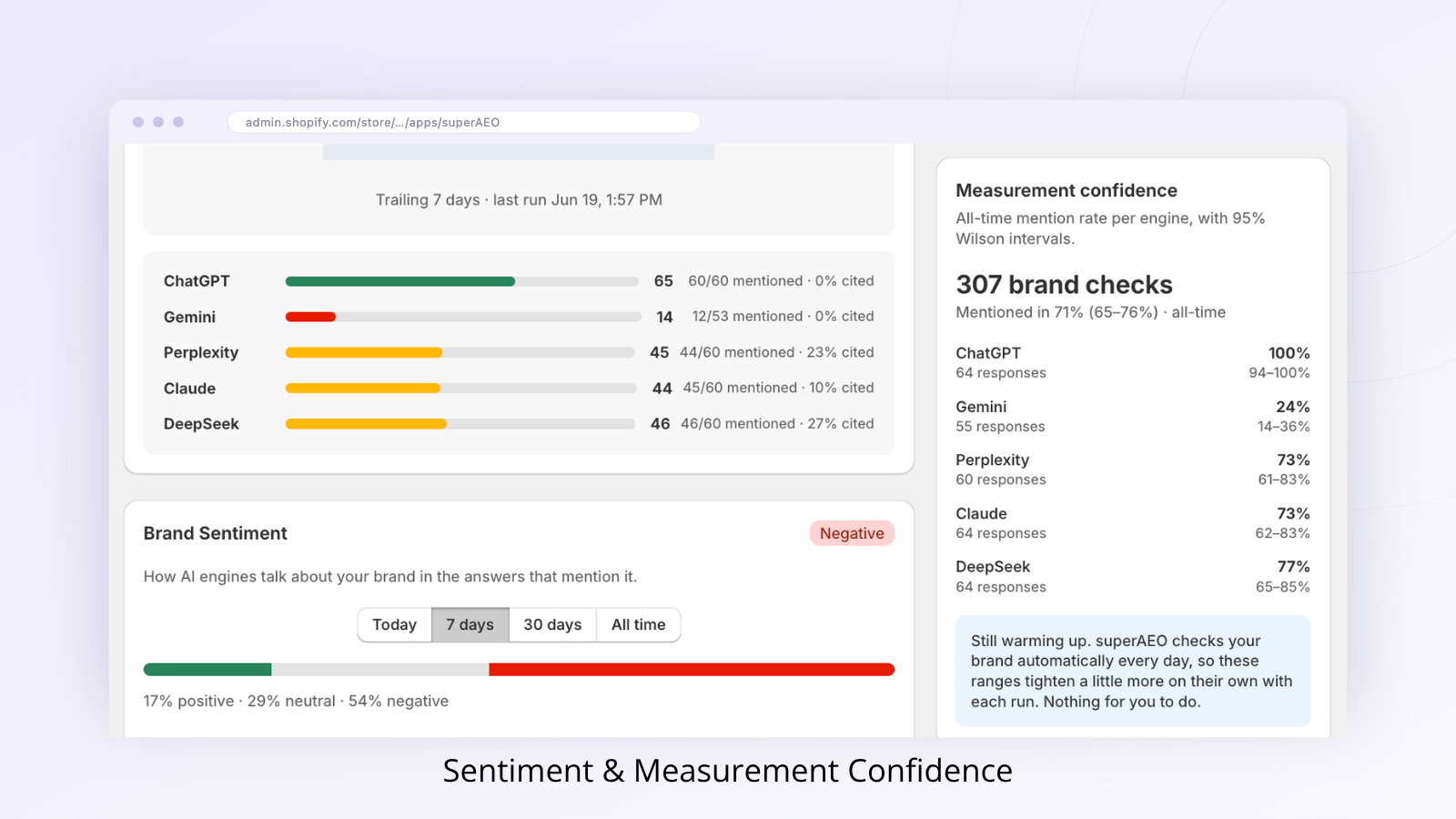Click Gemini's score value 14
This screenshot has width=1456, height=819.
coord(664,317)
